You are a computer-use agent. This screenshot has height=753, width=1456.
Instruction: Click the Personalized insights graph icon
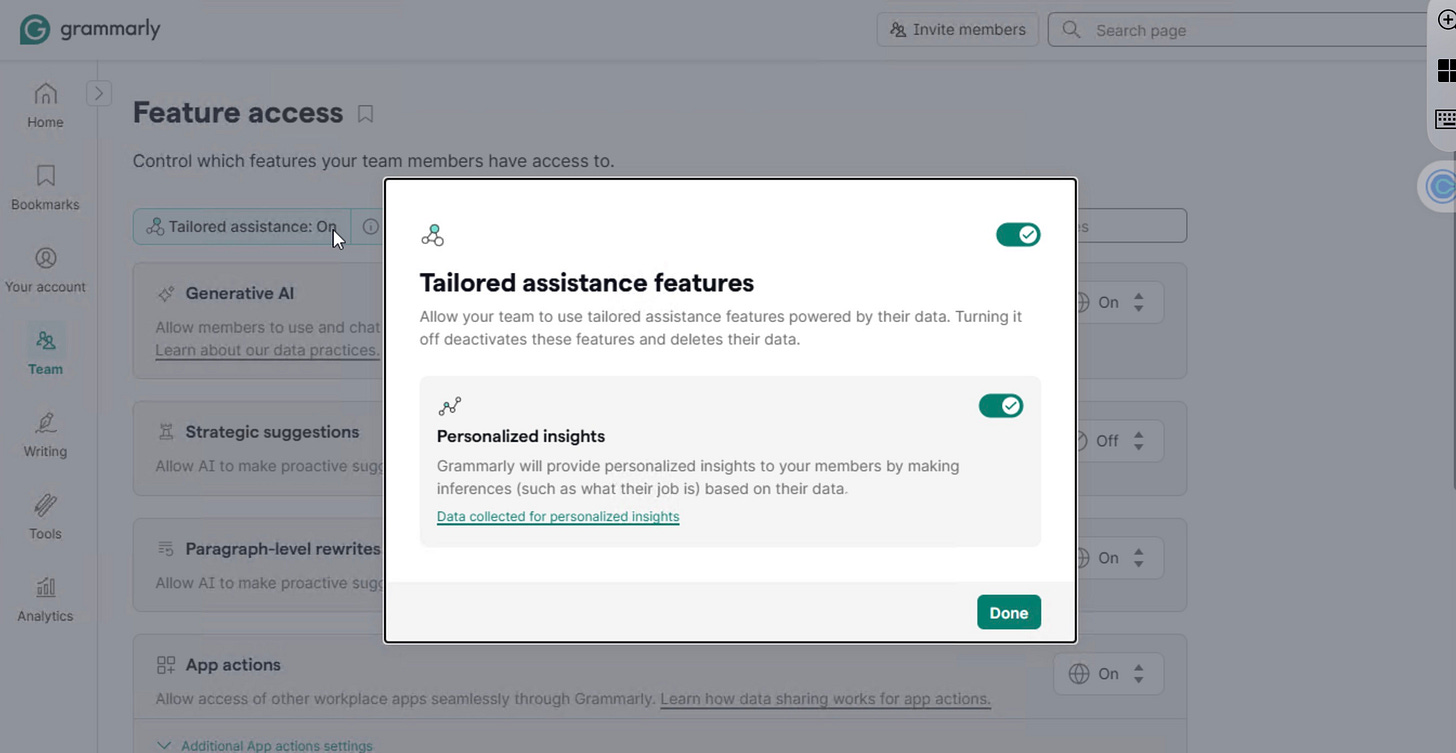pyautogui.click(x=450, y=406)
